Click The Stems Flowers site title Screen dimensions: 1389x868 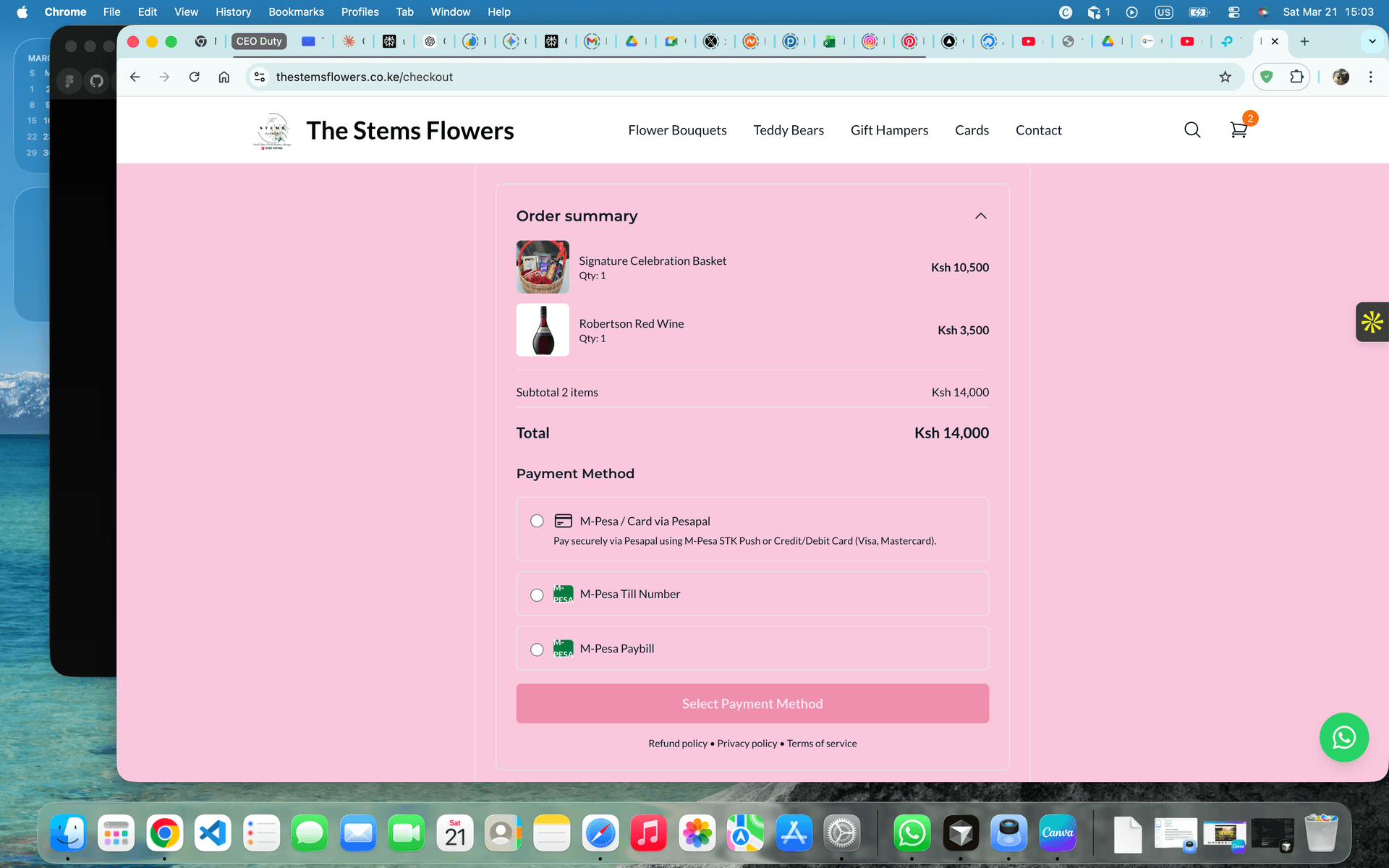410,131
